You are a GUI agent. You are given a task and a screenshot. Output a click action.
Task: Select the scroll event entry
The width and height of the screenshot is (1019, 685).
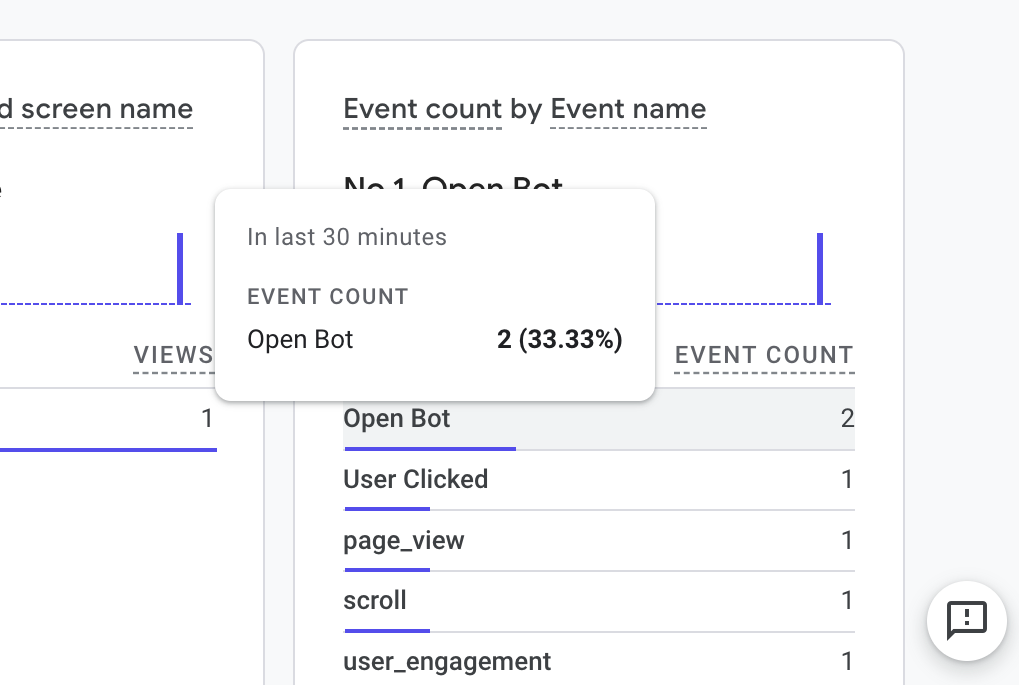click(373, 600)
